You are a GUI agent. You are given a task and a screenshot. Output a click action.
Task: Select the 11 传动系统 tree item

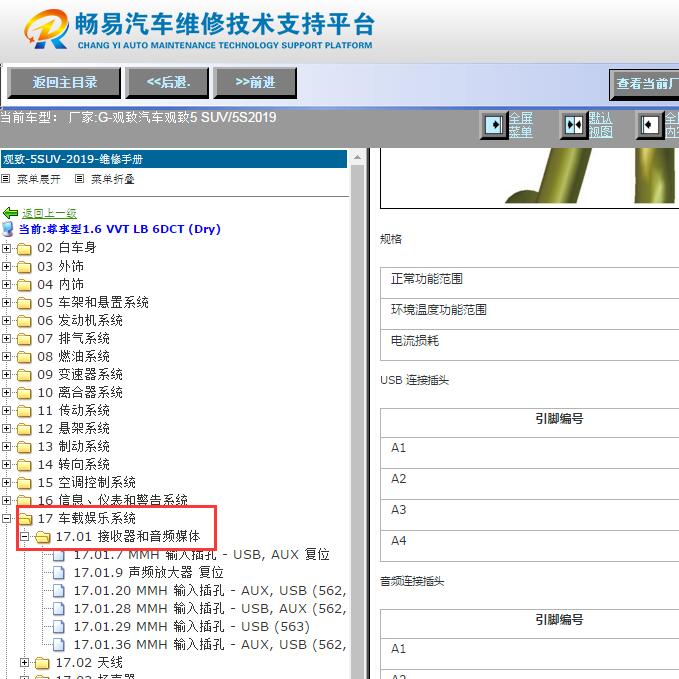pos(74,411)
